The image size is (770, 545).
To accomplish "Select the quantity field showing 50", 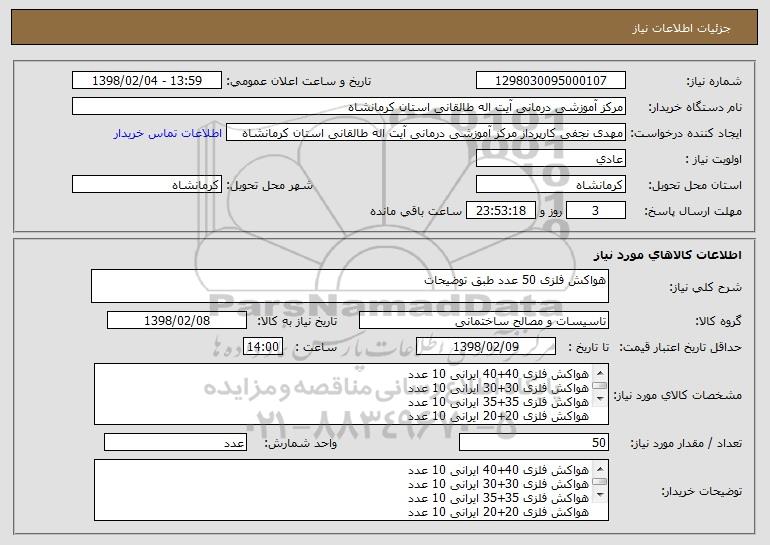I will 534,442.
